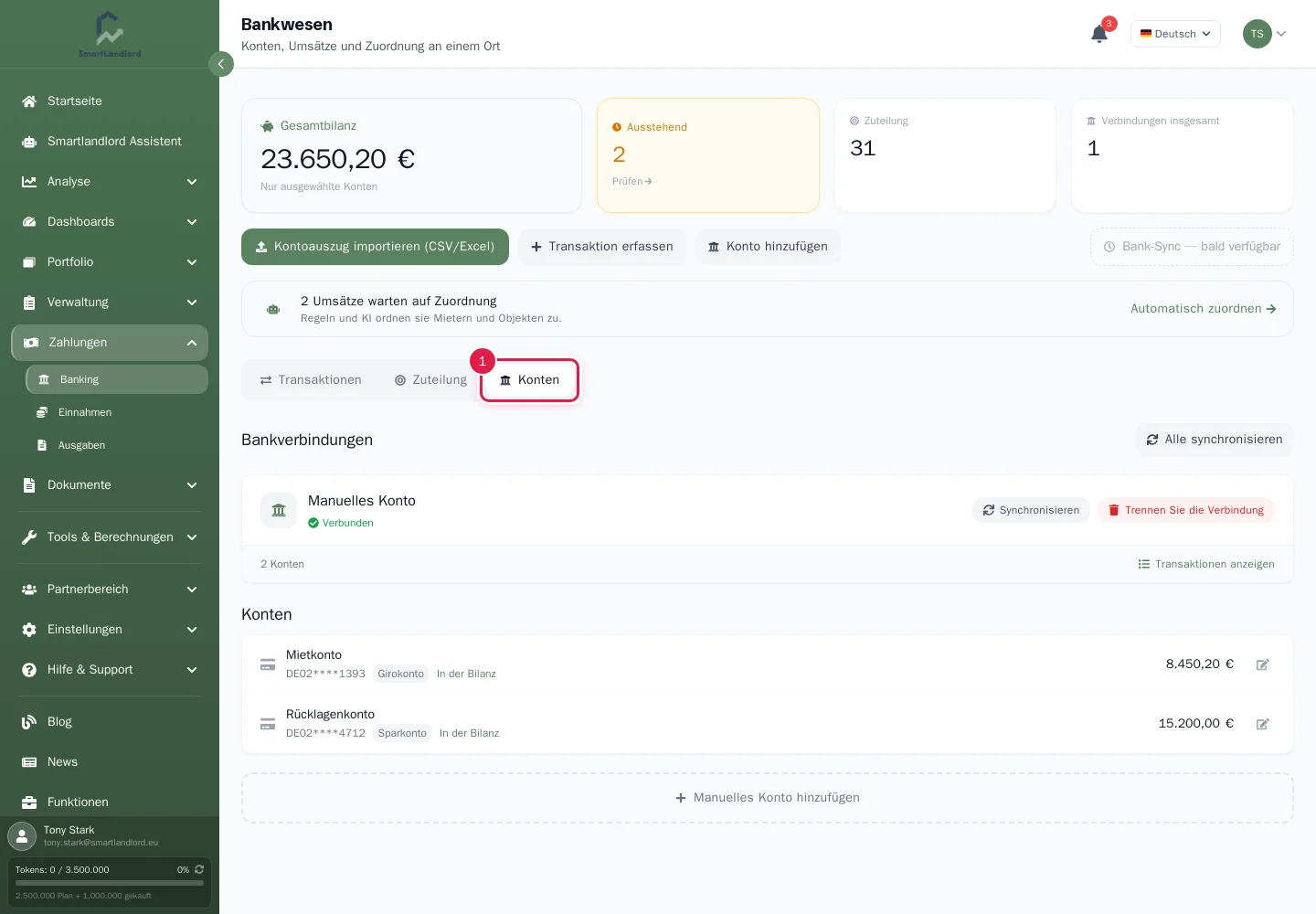Open the Deutsch language dropdown

tap(1175, 34)
